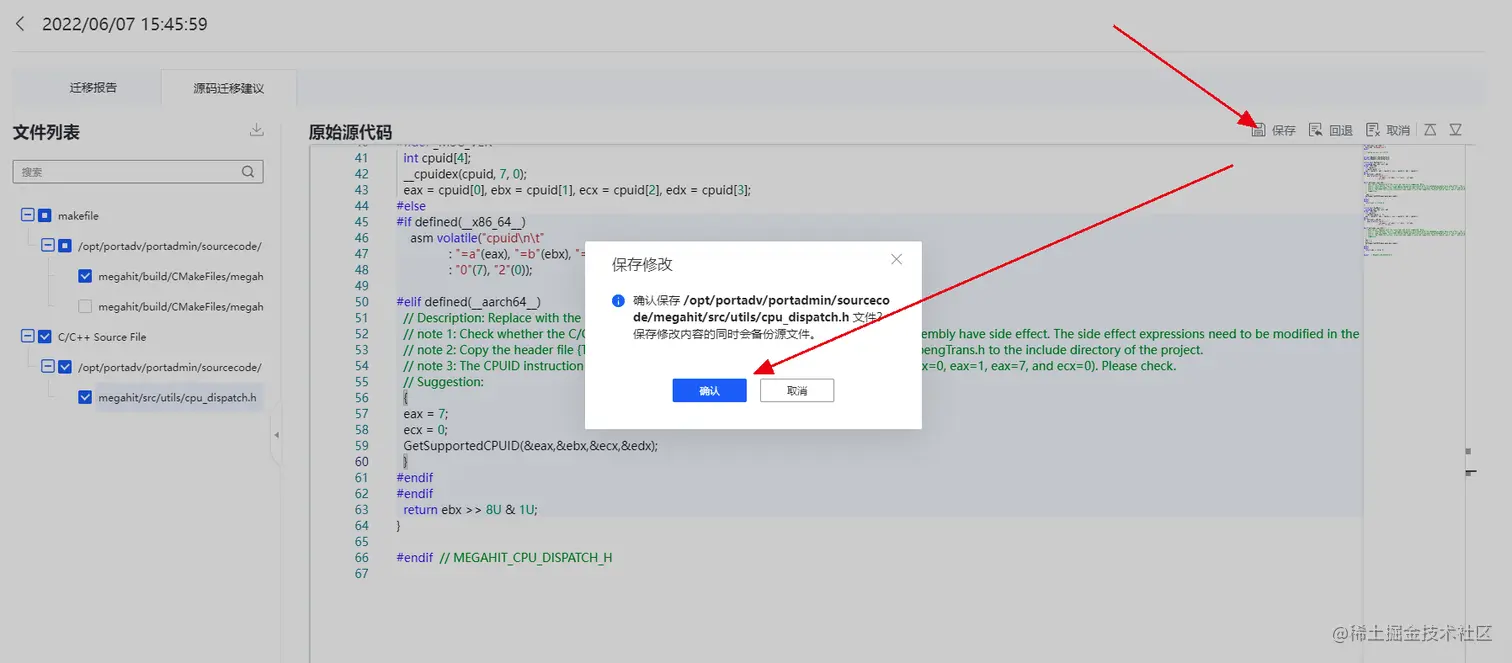Go back using the top-left arrow
The height and width of the screenshot is (663, 1512).
tap(20, 24)
